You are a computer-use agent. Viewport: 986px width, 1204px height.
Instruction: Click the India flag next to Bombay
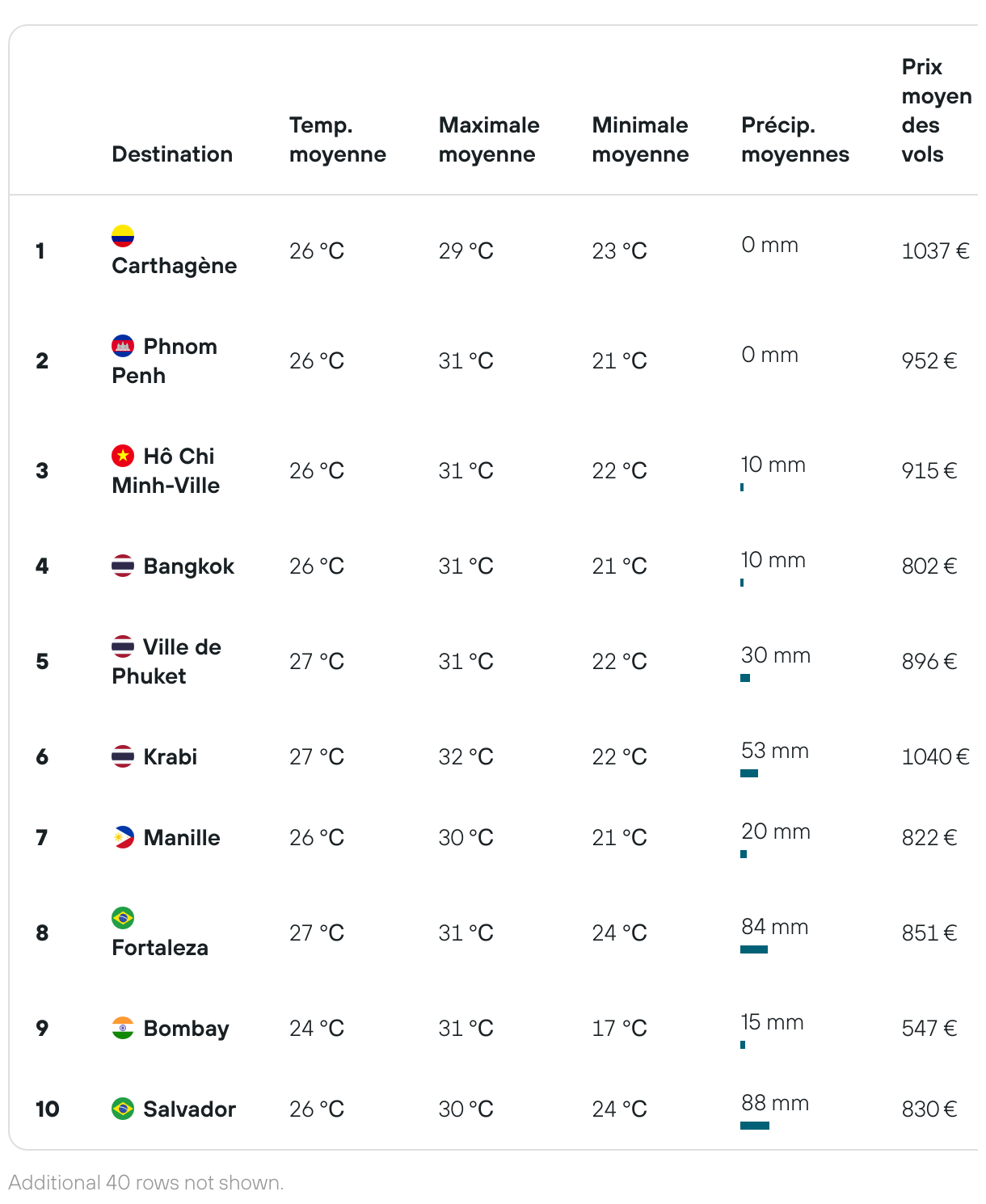coord(123,1028)
